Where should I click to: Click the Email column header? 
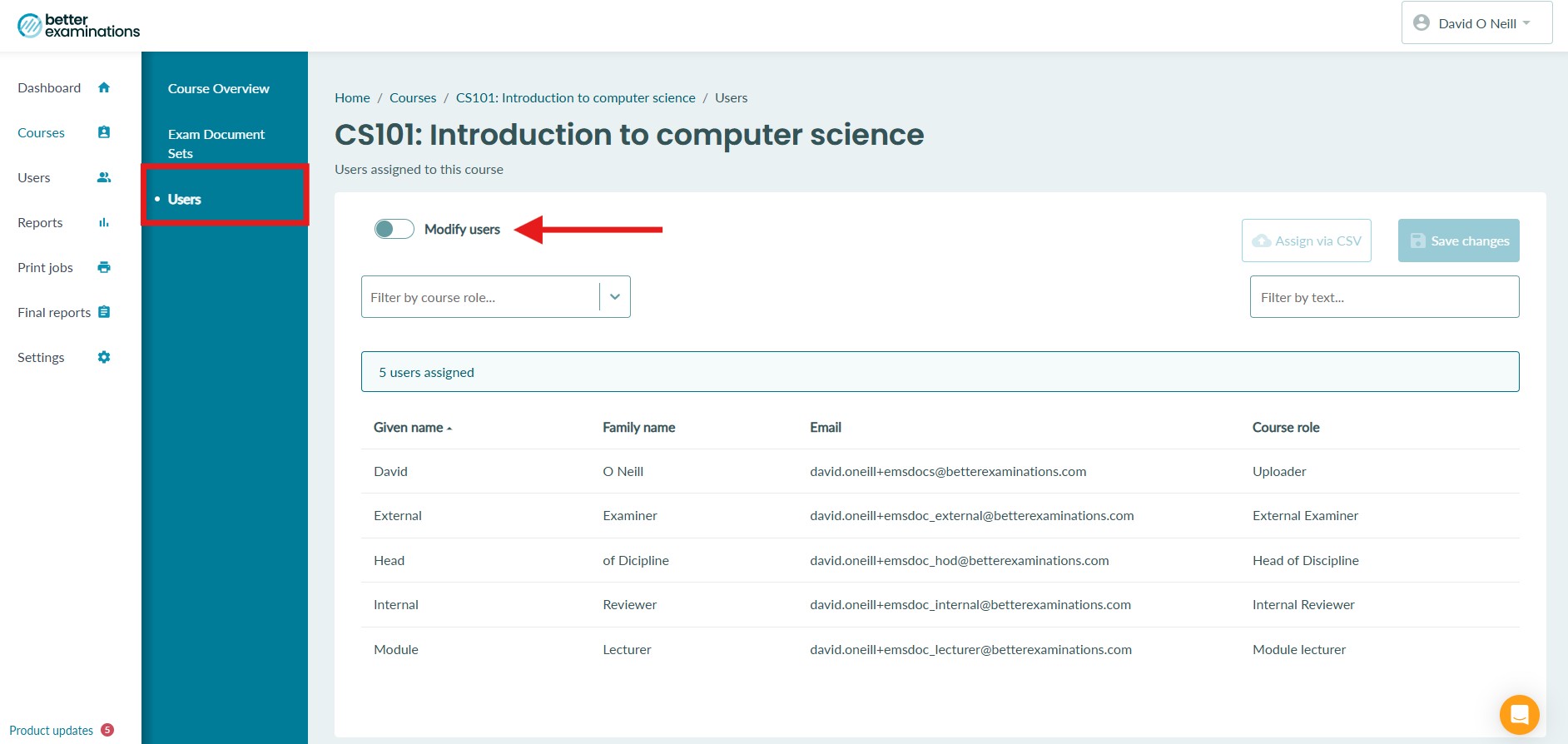tap(826, 428)
